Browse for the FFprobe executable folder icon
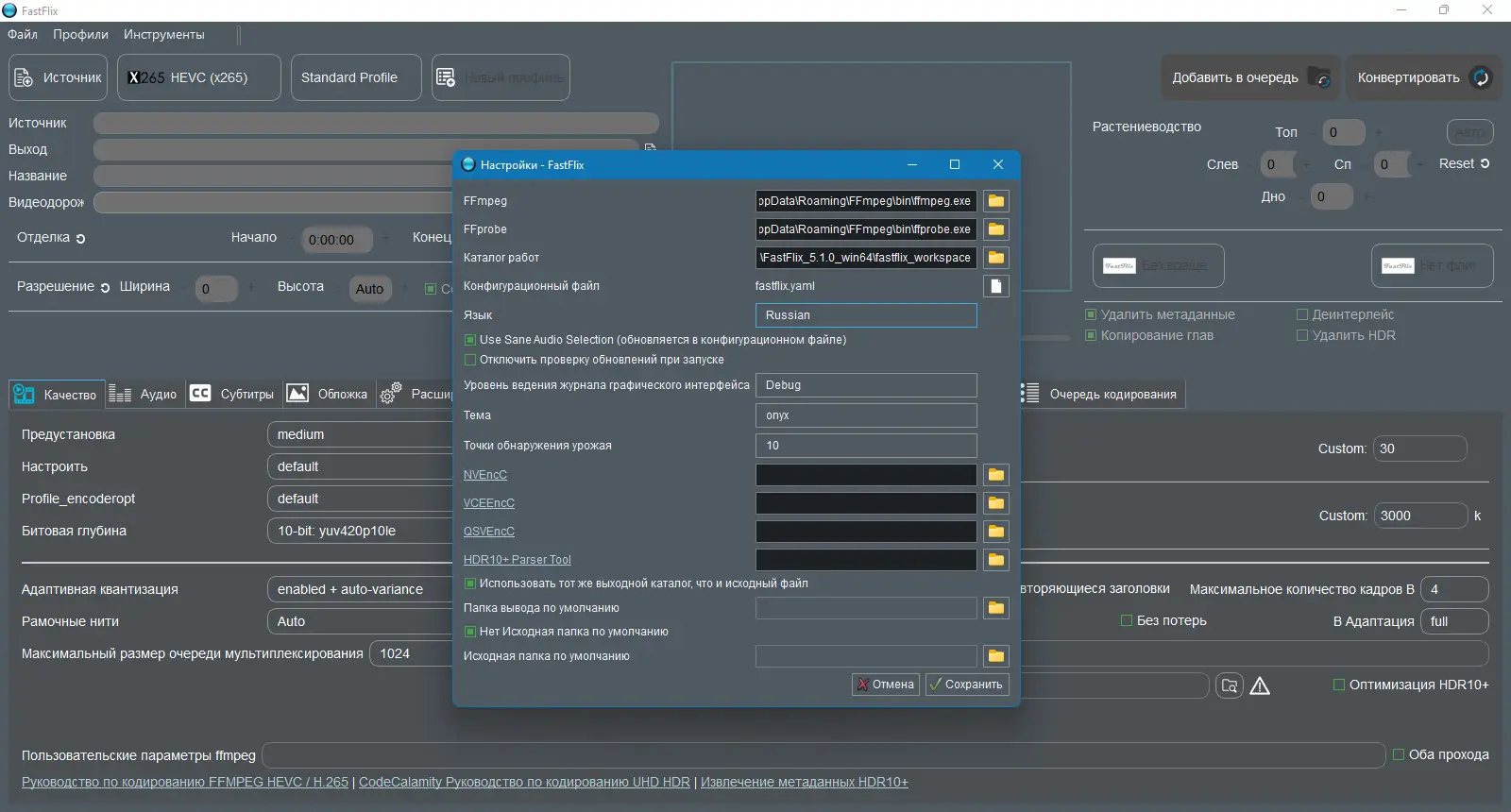 point(996,229)
